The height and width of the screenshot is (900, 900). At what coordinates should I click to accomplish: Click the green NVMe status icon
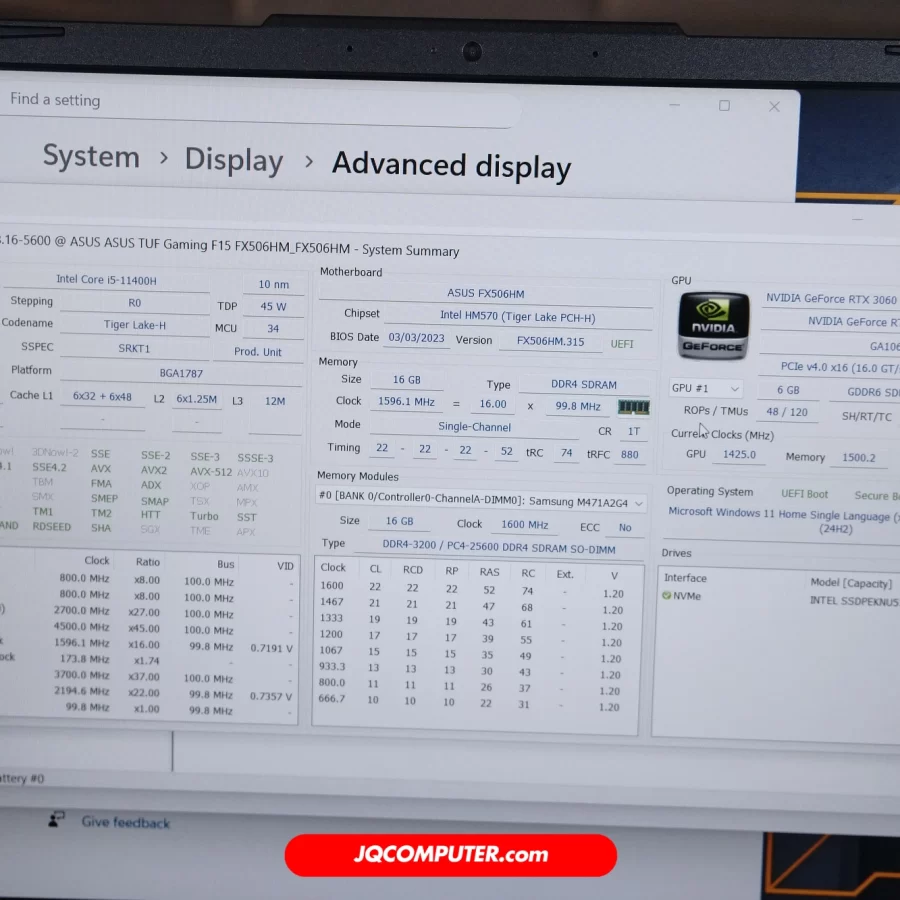(666, 596)
